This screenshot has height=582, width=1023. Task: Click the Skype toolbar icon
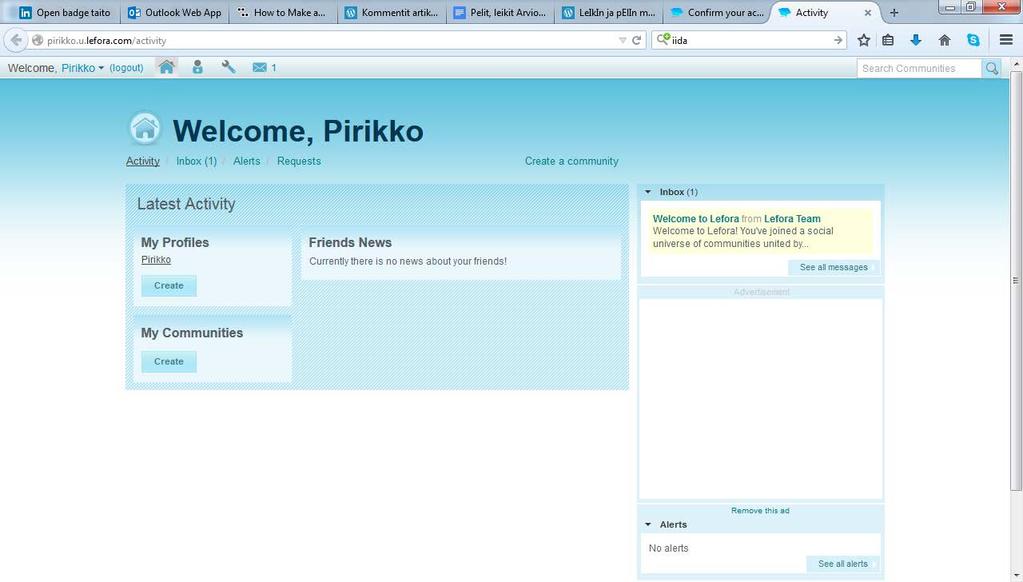tap(973, 40)
